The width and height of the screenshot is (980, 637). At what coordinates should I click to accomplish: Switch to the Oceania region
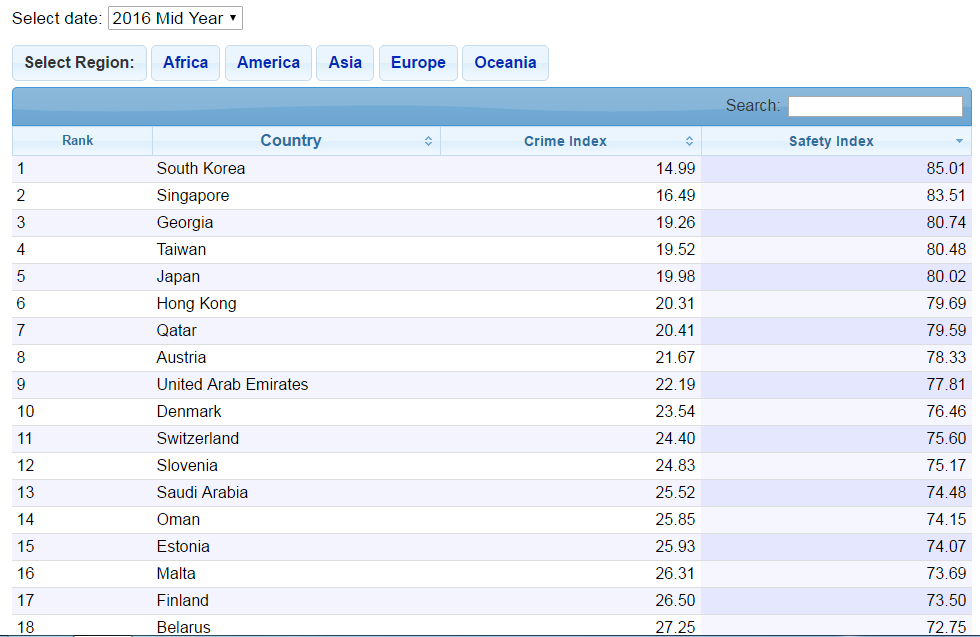[x=505, y=63]
